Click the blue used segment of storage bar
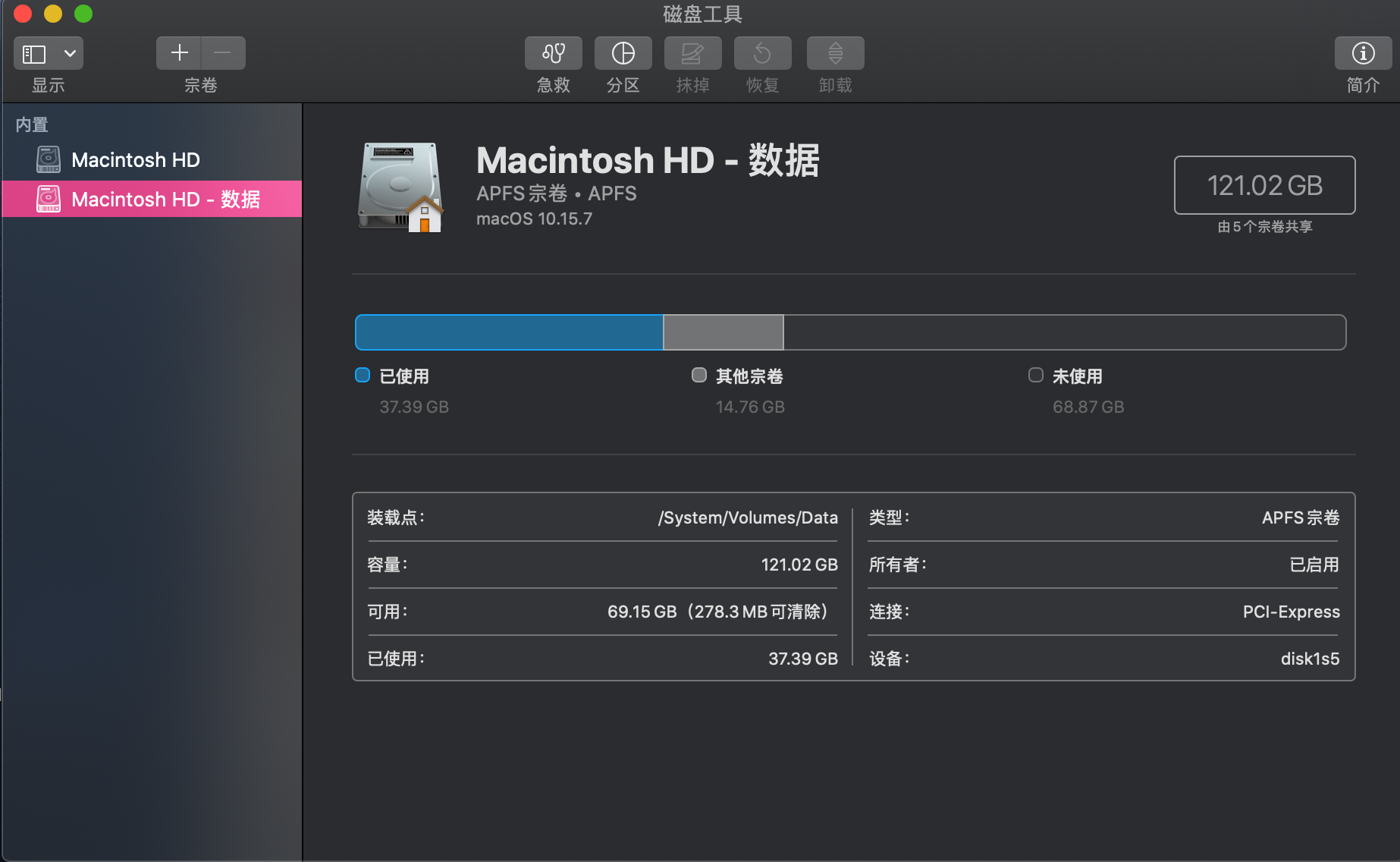1400x862 pixels. click(509, 332)
